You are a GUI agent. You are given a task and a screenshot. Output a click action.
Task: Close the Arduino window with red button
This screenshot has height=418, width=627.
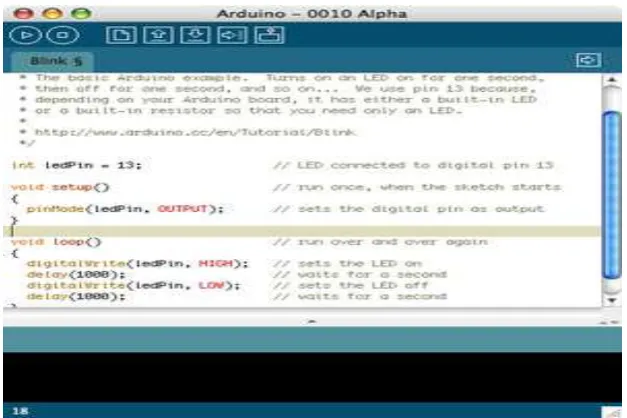[23, 14]
